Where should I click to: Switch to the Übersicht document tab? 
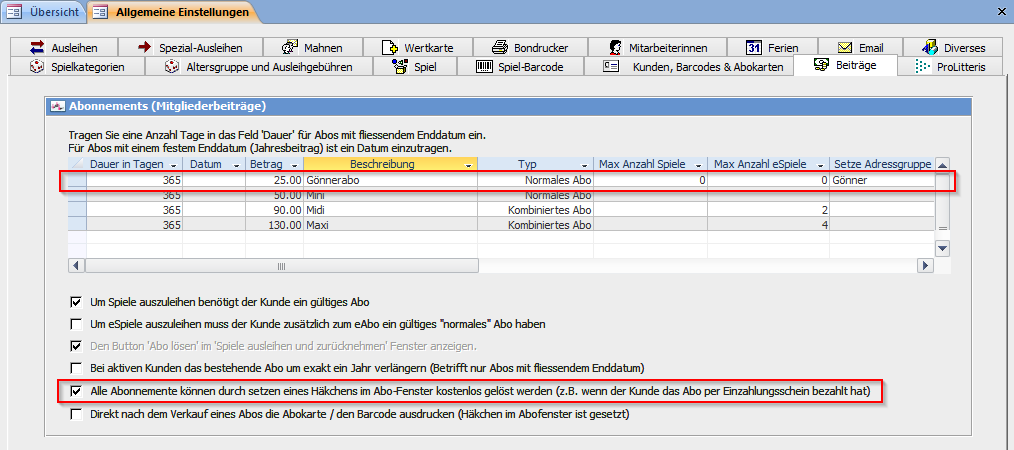(43, 12)
